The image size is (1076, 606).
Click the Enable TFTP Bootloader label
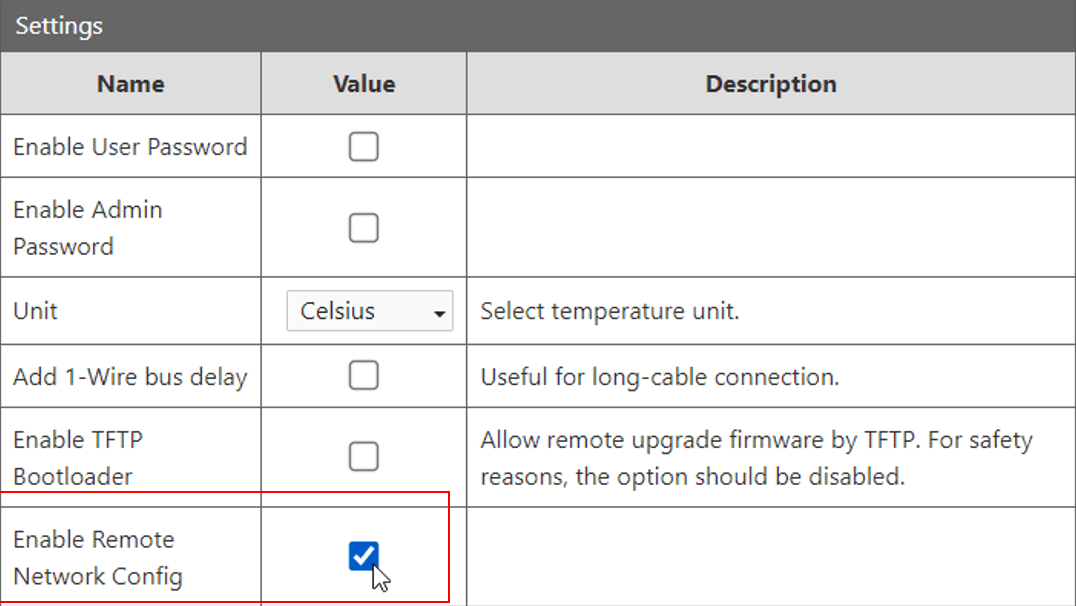pos(79,458)
